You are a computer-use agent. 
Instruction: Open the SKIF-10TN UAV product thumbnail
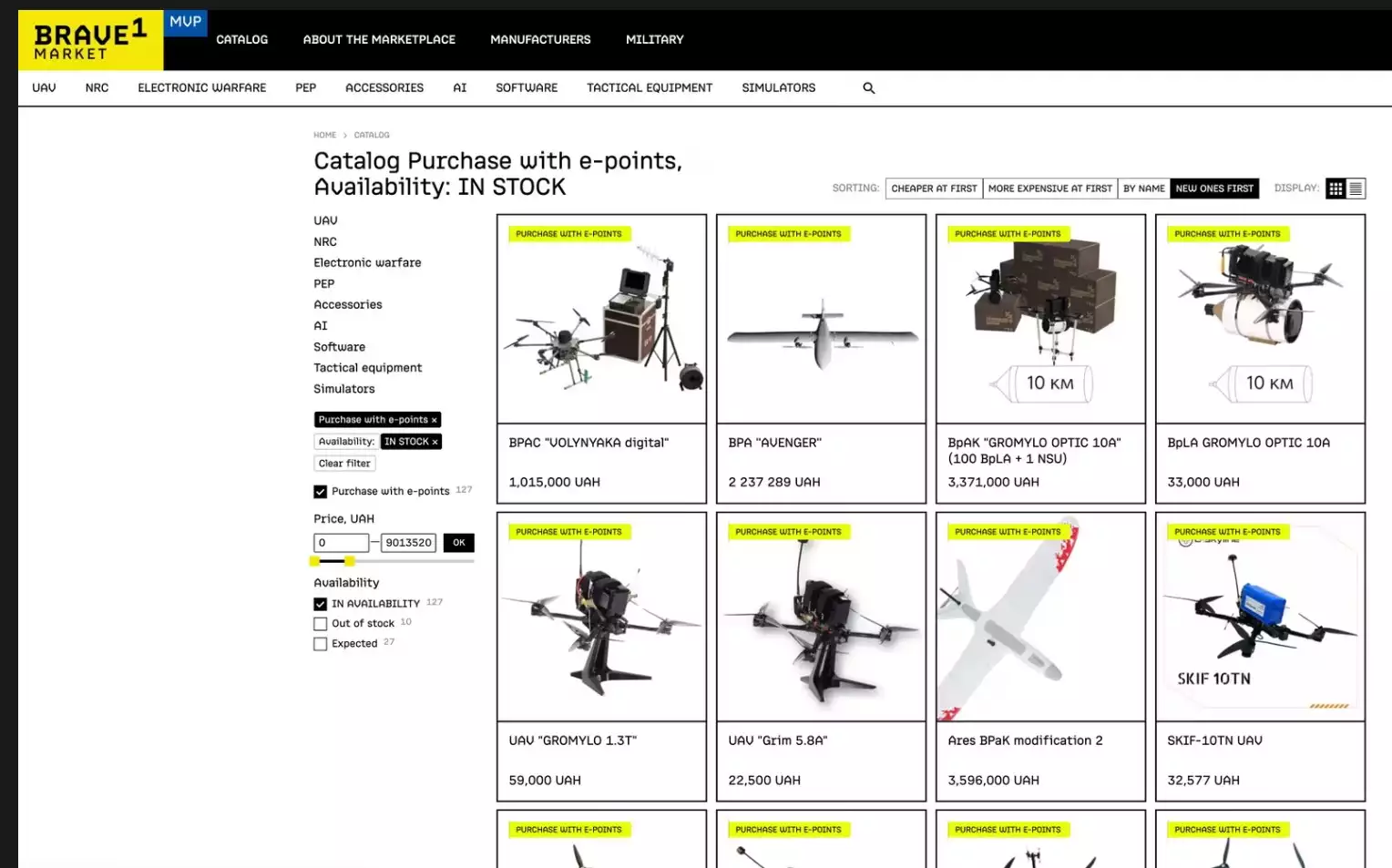tap(1259, 617)
